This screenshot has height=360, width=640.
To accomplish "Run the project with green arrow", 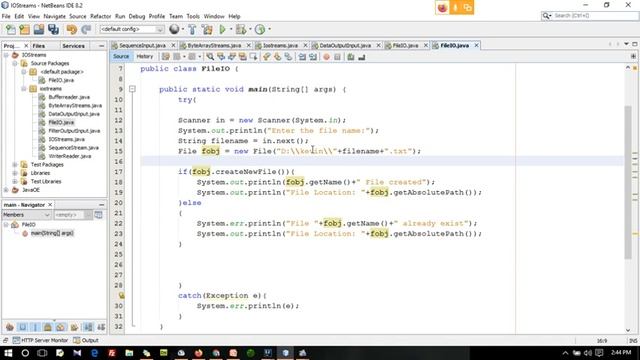I will click(222, 29).
